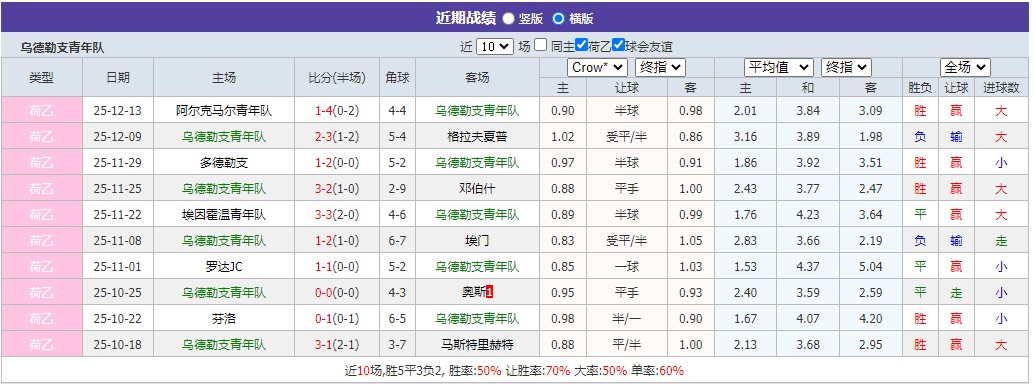Click the 罗达JC home team name
The image size is (1034, 384).
[x=224, y=267]
